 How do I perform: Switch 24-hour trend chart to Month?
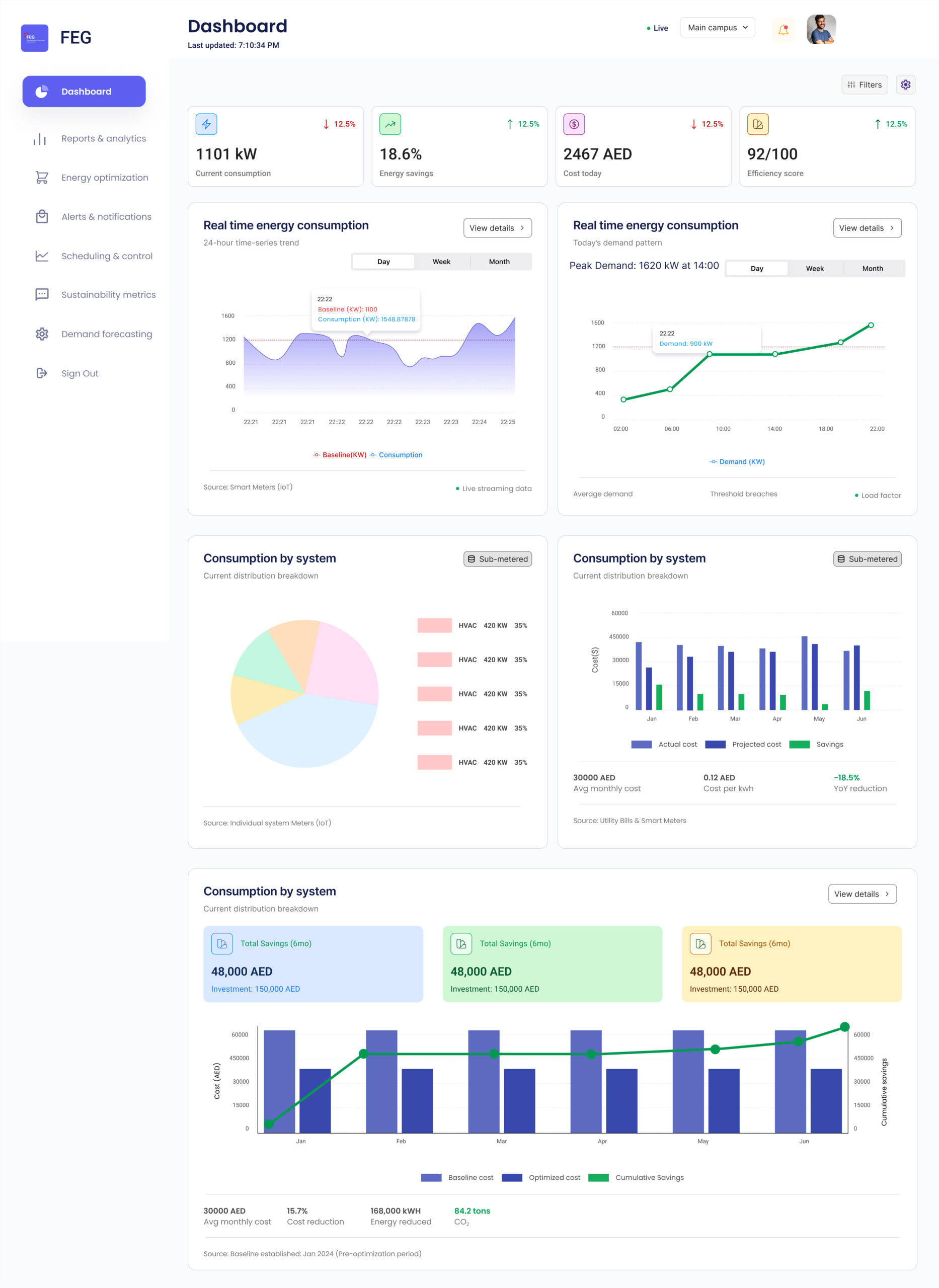(499, 262)
